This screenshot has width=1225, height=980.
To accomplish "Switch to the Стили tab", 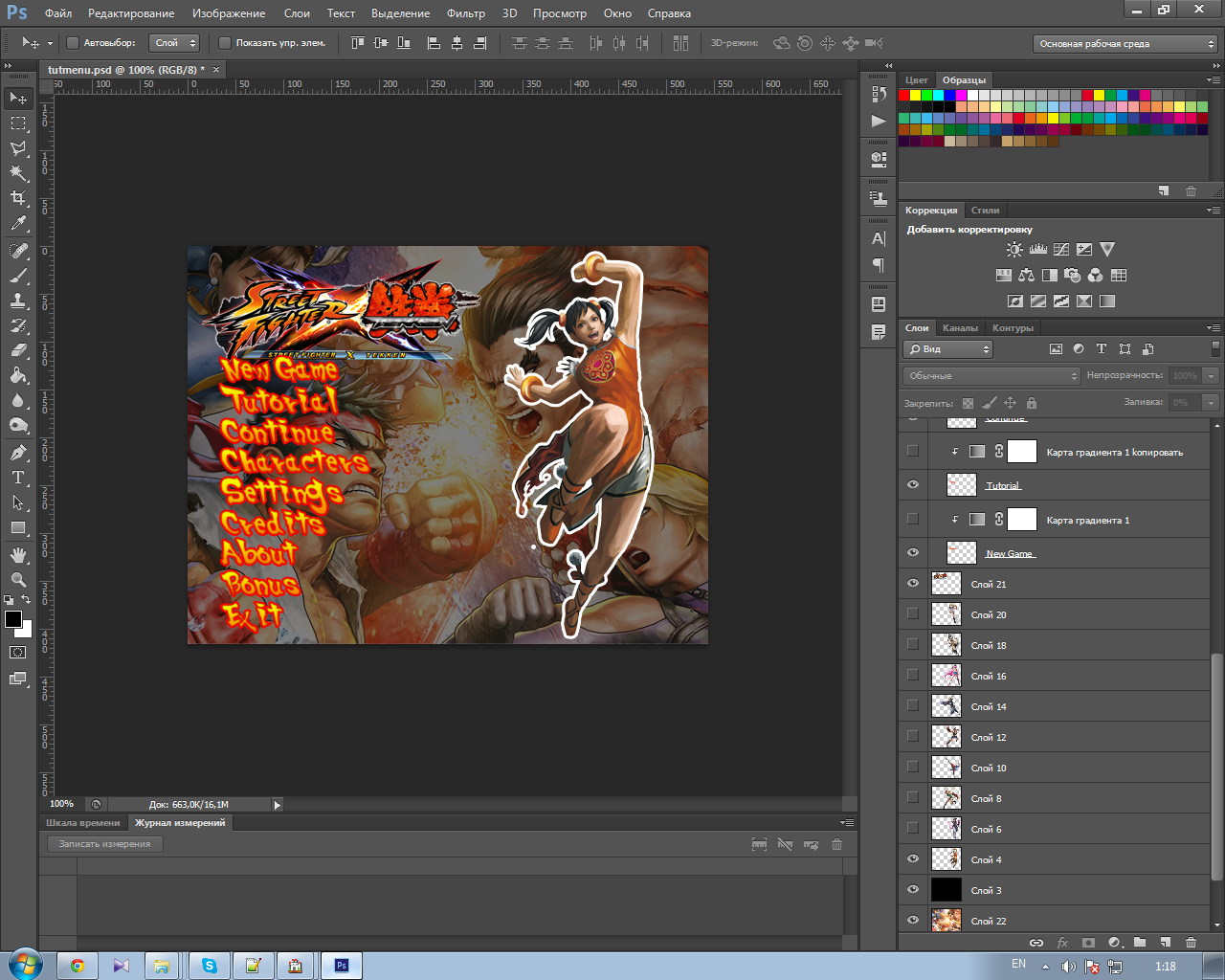I will pos(985,211).
